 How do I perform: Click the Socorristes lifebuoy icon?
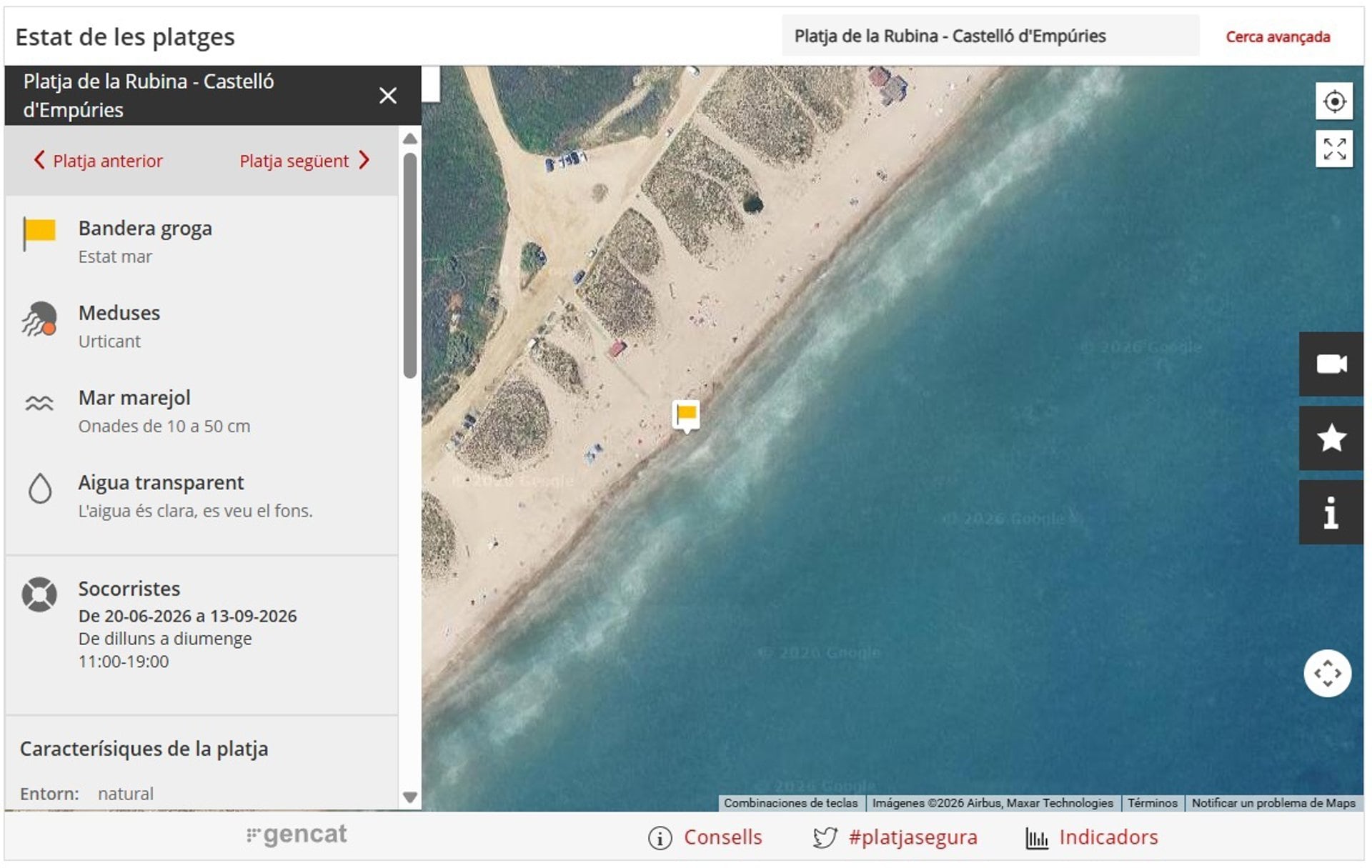click(39, 594)
